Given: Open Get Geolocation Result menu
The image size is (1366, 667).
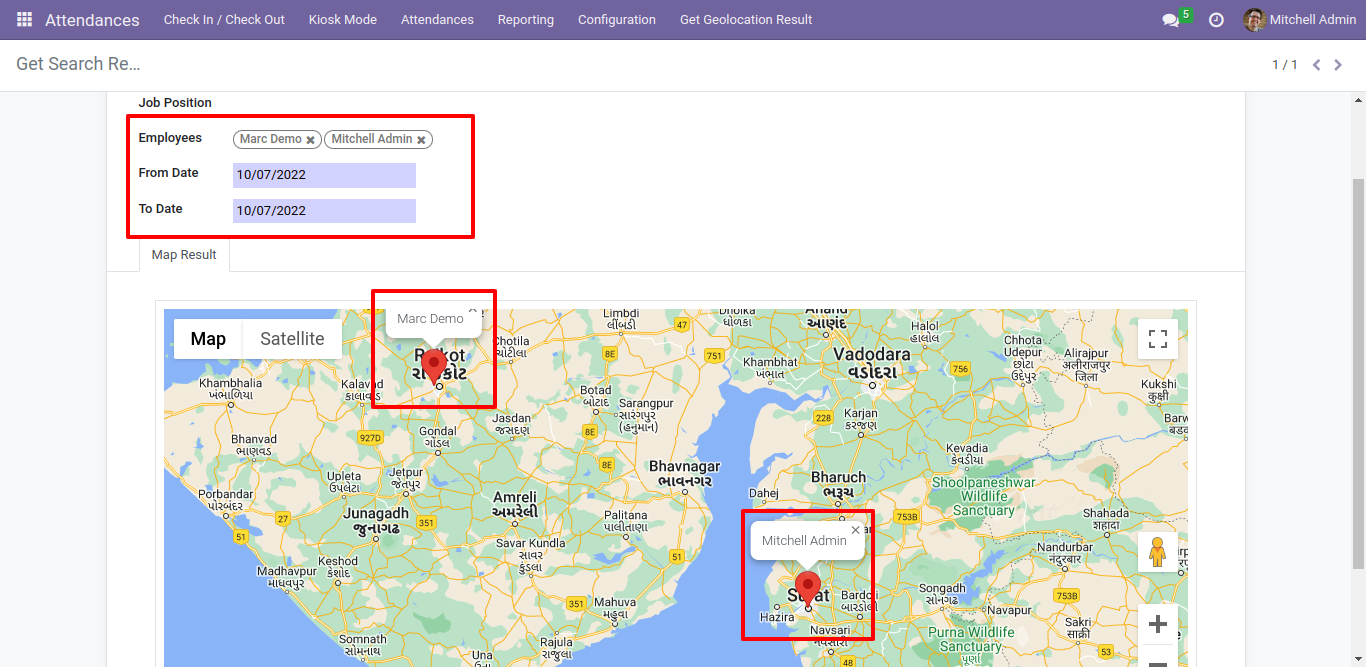Looking at the screenshot, I should (x=746, y=20).
